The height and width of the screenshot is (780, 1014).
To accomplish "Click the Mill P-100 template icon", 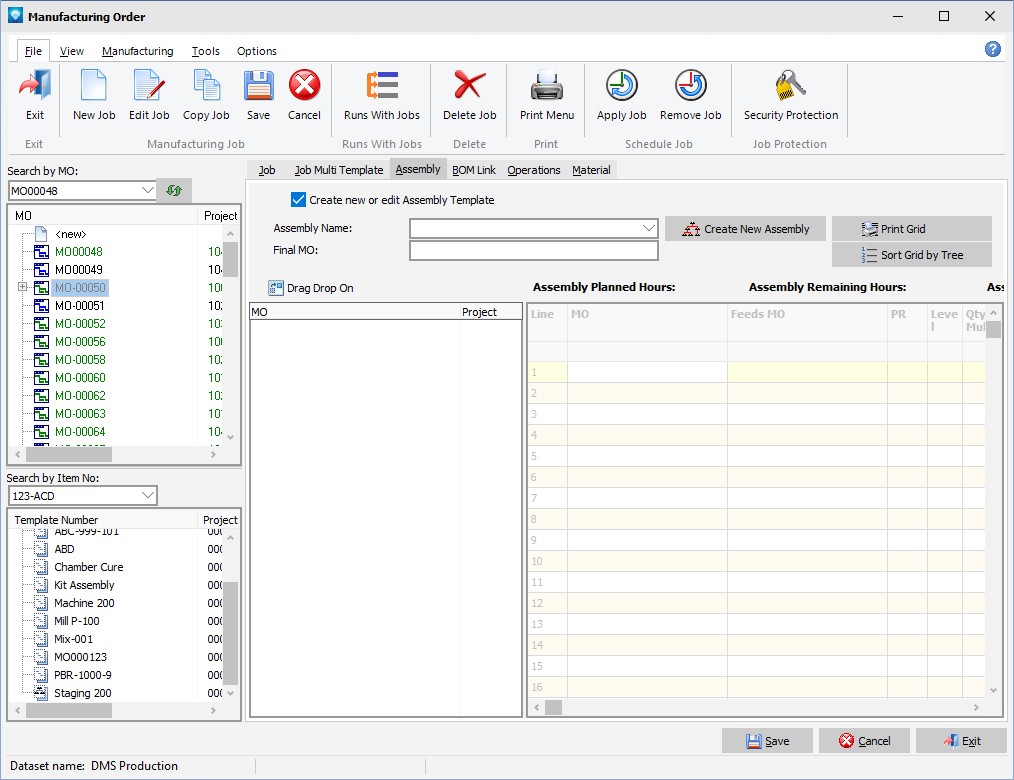I will tap(41, 621).
